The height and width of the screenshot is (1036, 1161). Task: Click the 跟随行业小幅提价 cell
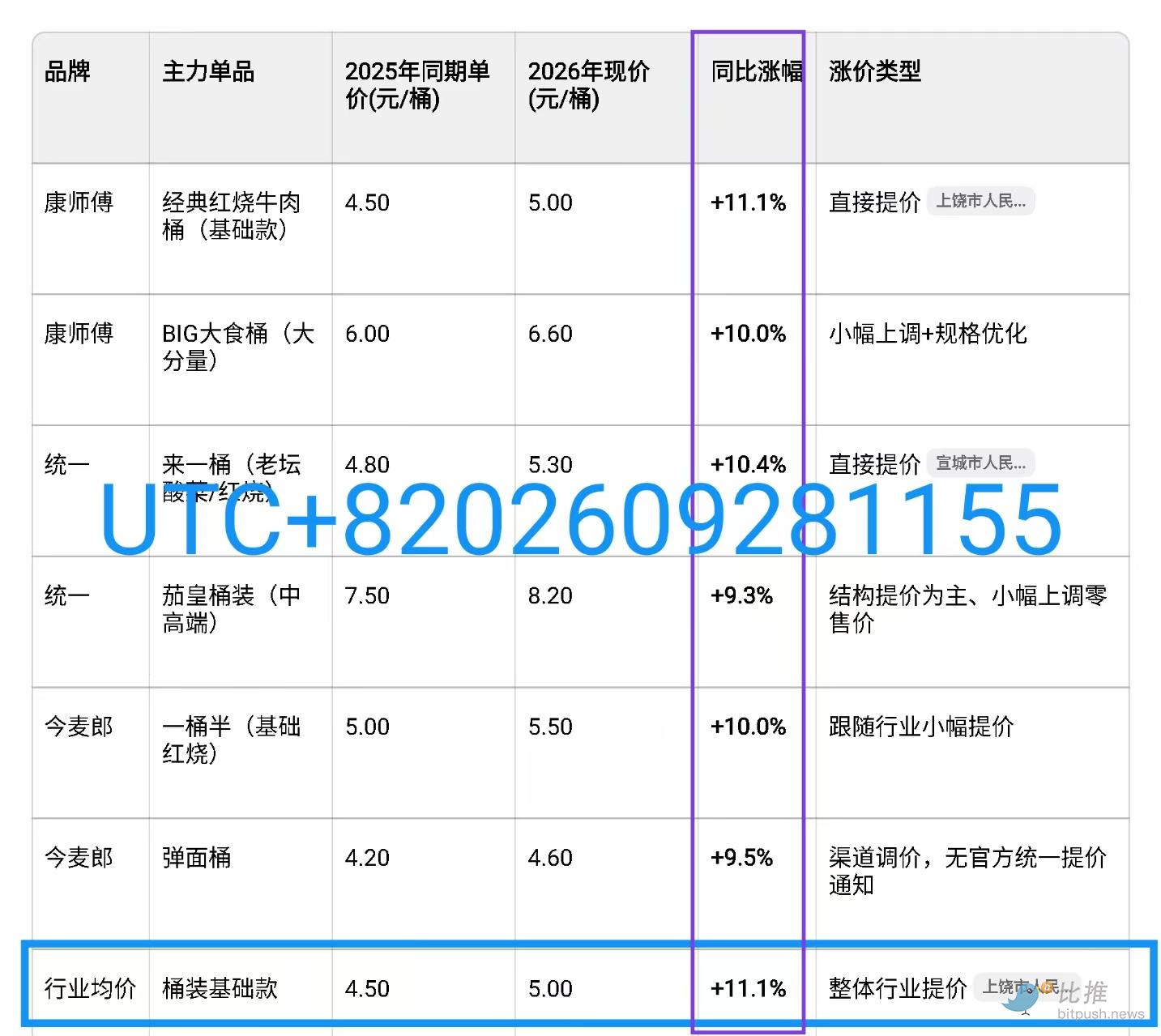(921, 727)
